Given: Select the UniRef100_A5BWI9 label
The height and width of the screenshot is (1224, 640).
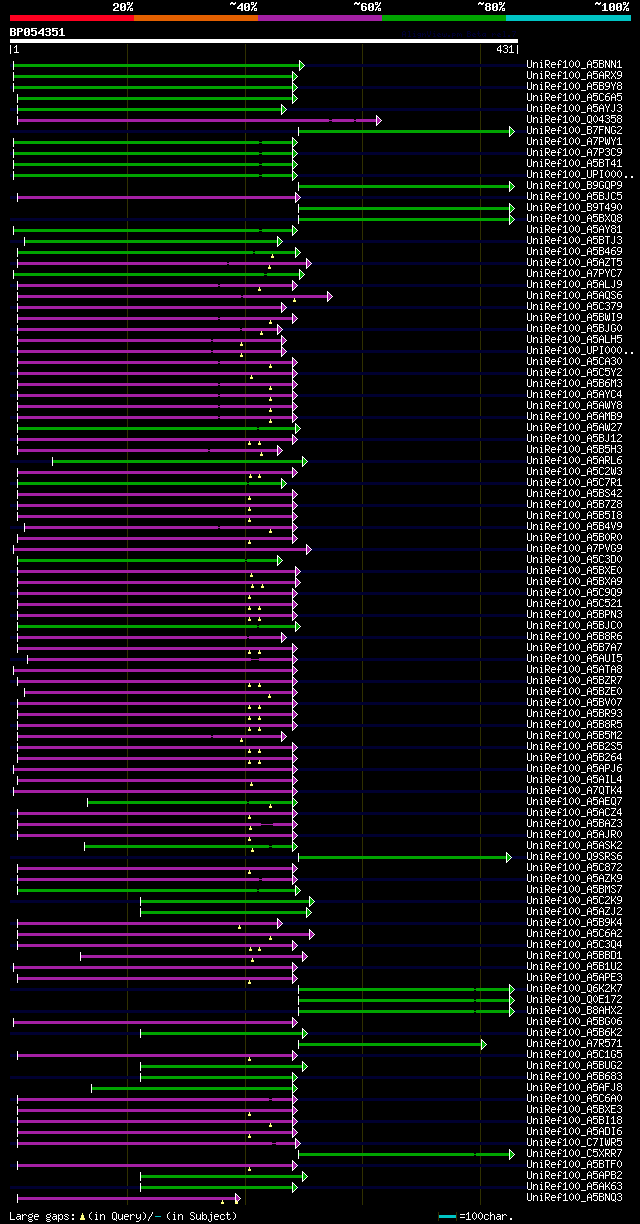Looking at the screenshot, I should coord(574,318).
